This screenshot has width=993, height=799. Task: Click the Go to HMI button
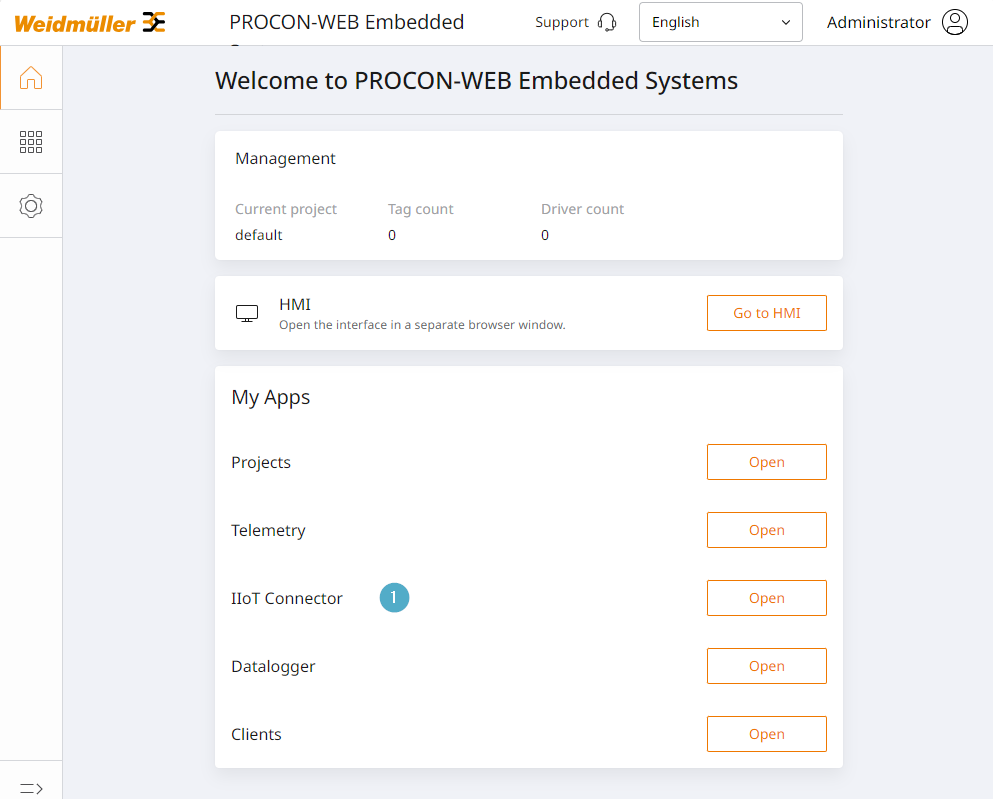[766, 313]
